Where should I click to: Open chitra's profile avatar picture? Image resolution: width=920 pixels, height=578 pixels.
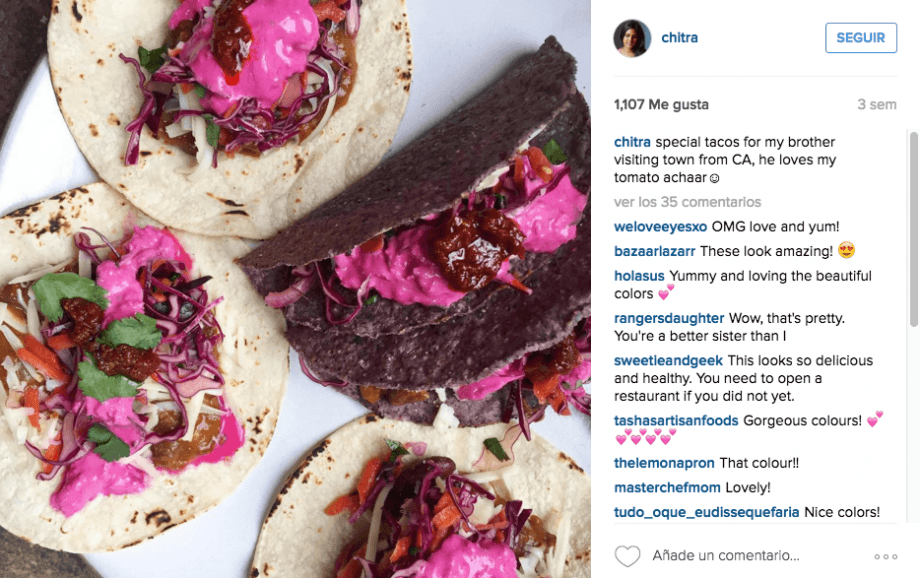pos(632,38)
